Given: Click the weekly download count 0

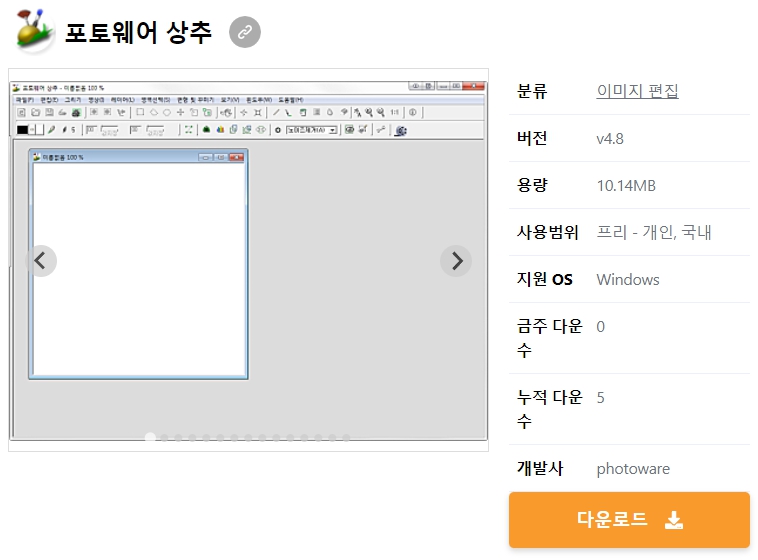Looking at the screenshot, I should (x=600, y=327).
